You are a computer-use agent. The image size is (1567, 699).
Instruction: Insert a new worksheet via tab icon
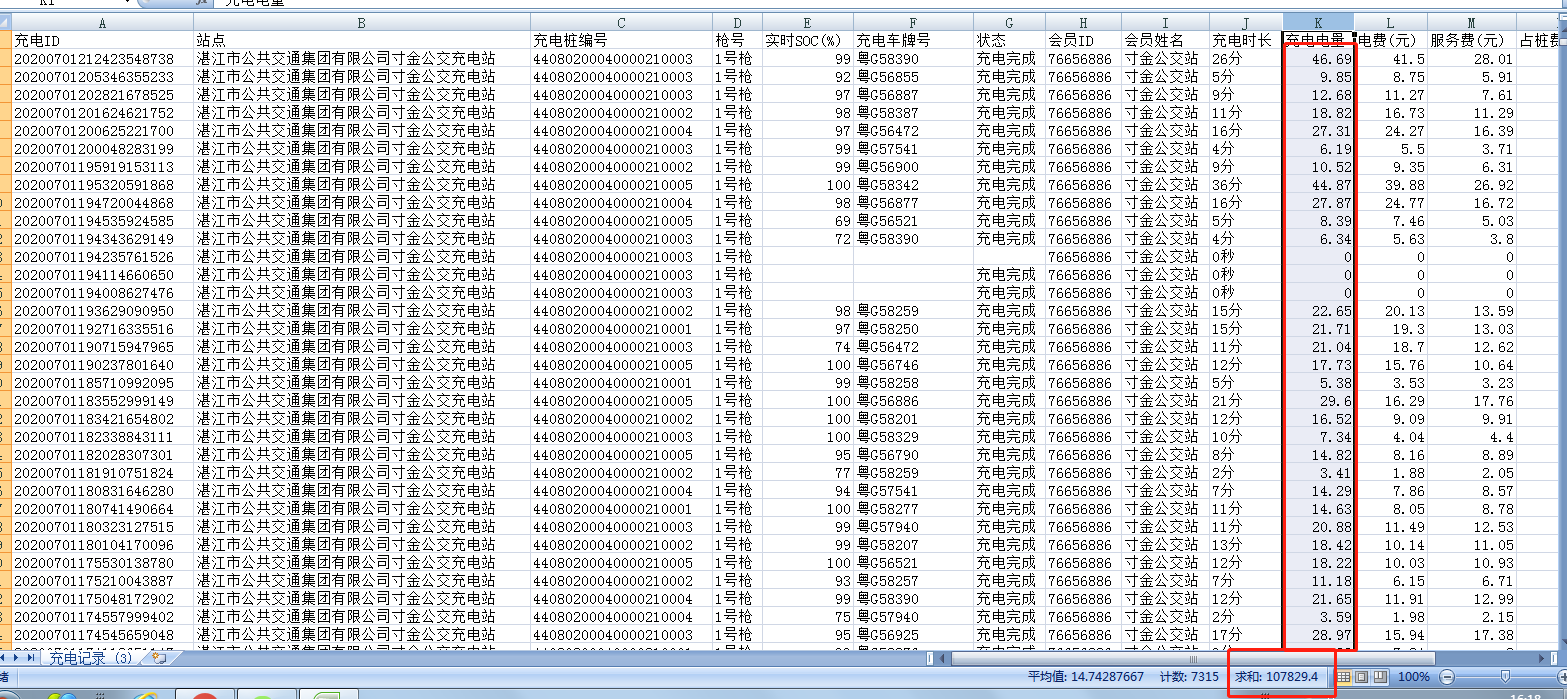tap(159, 658)
